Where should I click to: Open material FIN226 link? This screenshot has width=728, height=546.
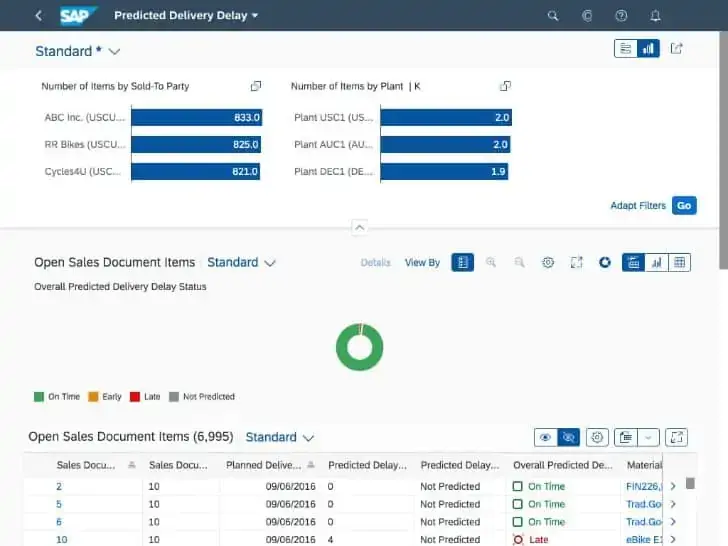(x=644, y=487)
